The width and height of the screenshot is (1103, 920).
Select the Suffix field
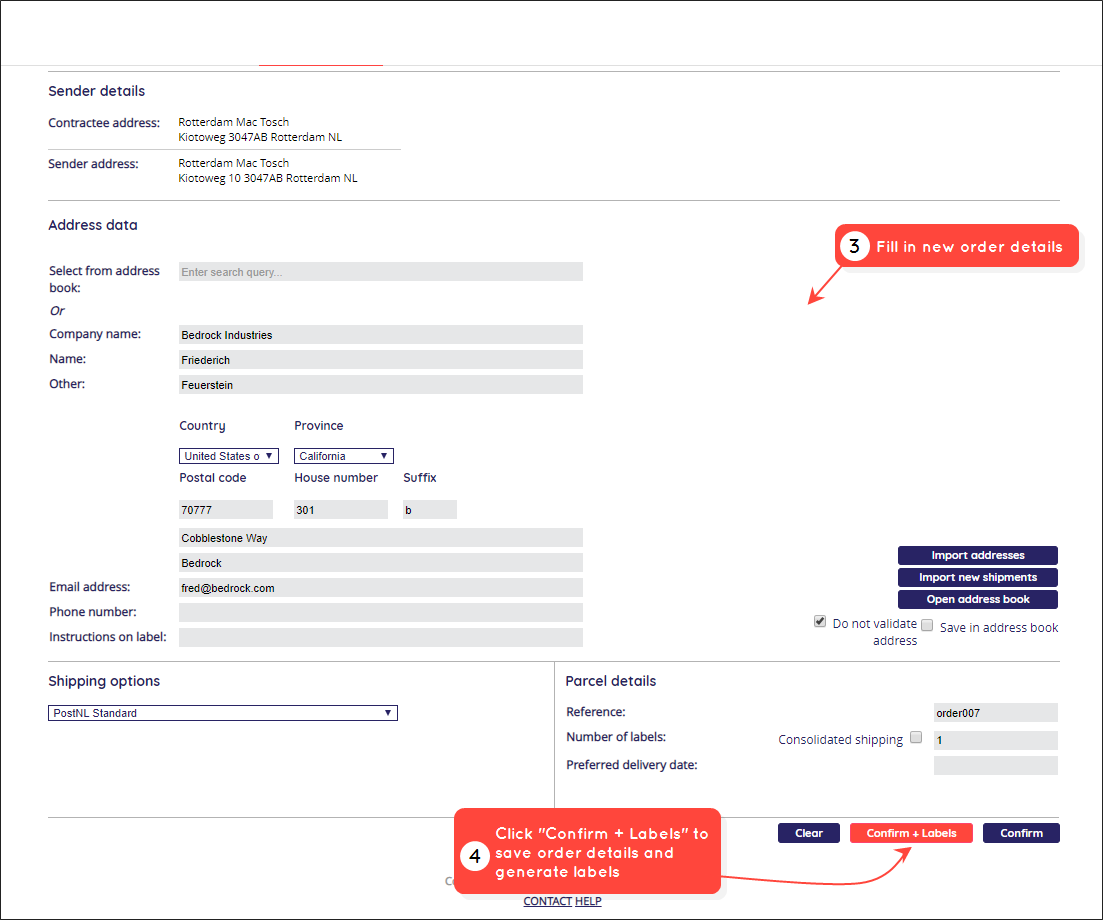[x=430, y=510]
